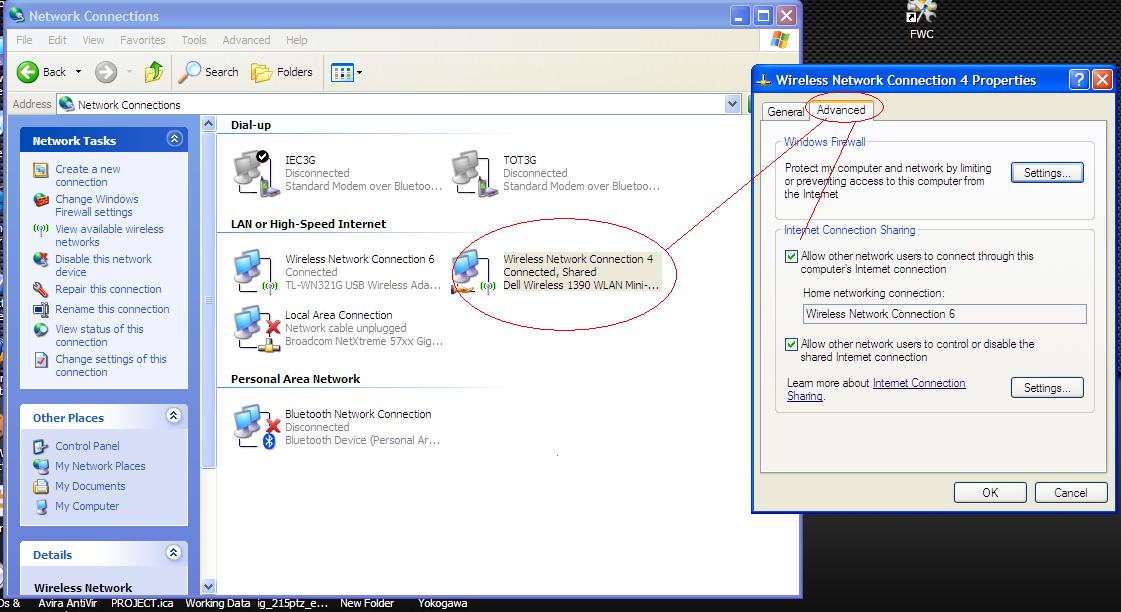Click OK in Properties dialog
This screenshot has width=1121, height=612.
[x=989, y=492]
